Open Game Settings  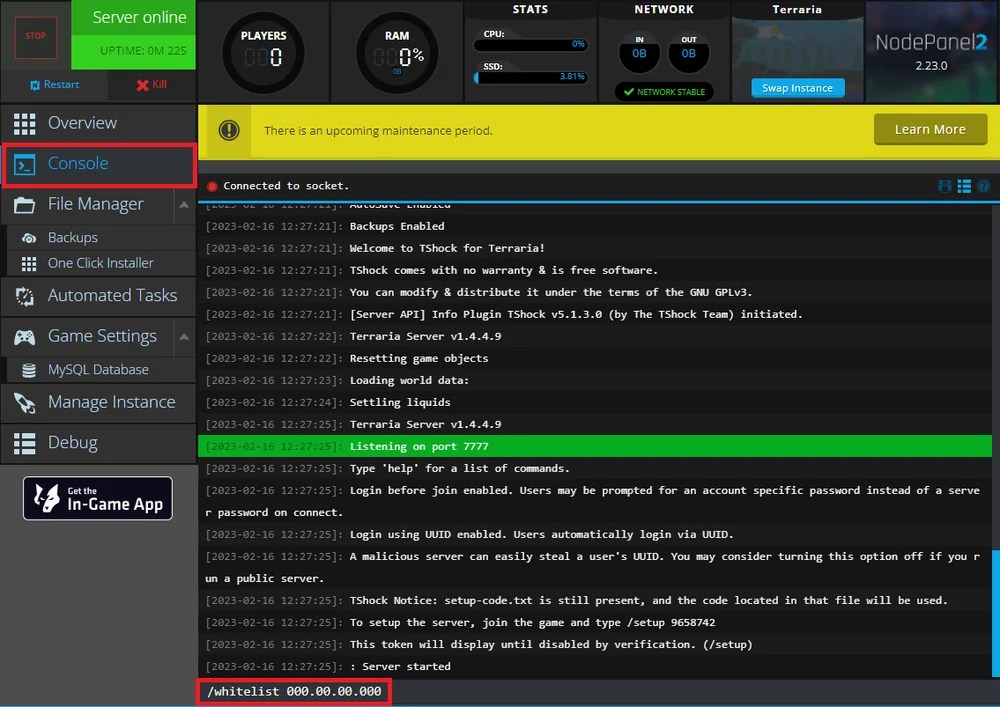click(87, 337)
